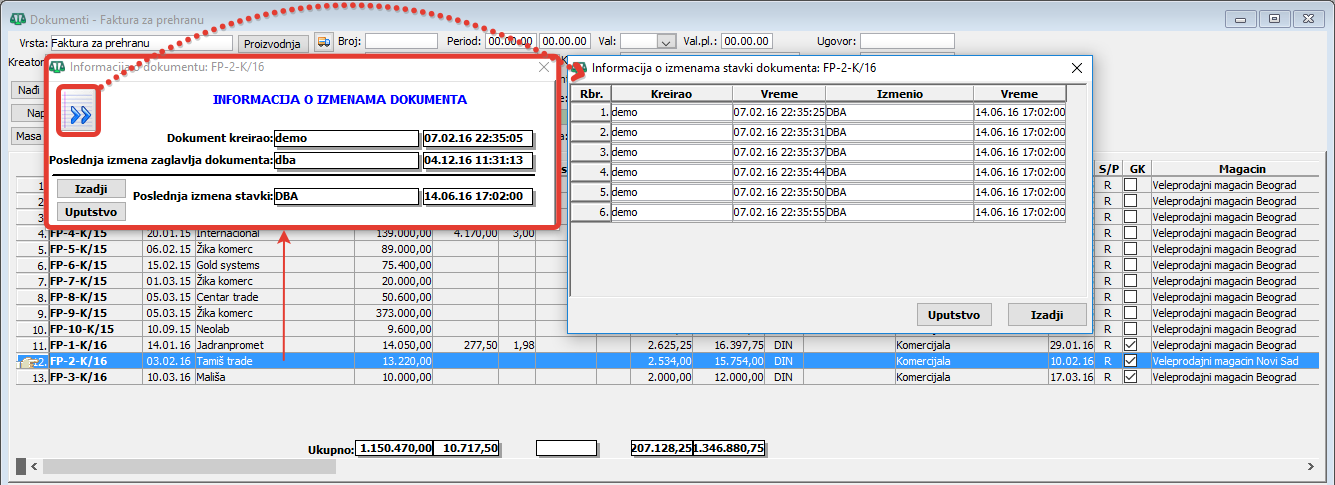This screenshot has height=485, width=1335.
Task: Click the row marker icon beside FP-2-K/16
Action: (x=29, y=361)
